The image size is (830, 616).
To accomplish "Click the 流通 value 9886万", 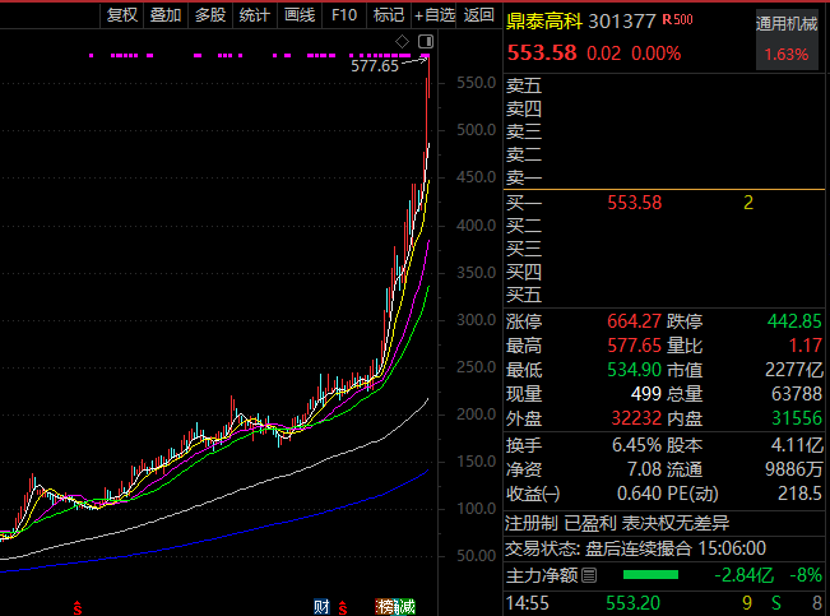I will [x=794, y=469].
